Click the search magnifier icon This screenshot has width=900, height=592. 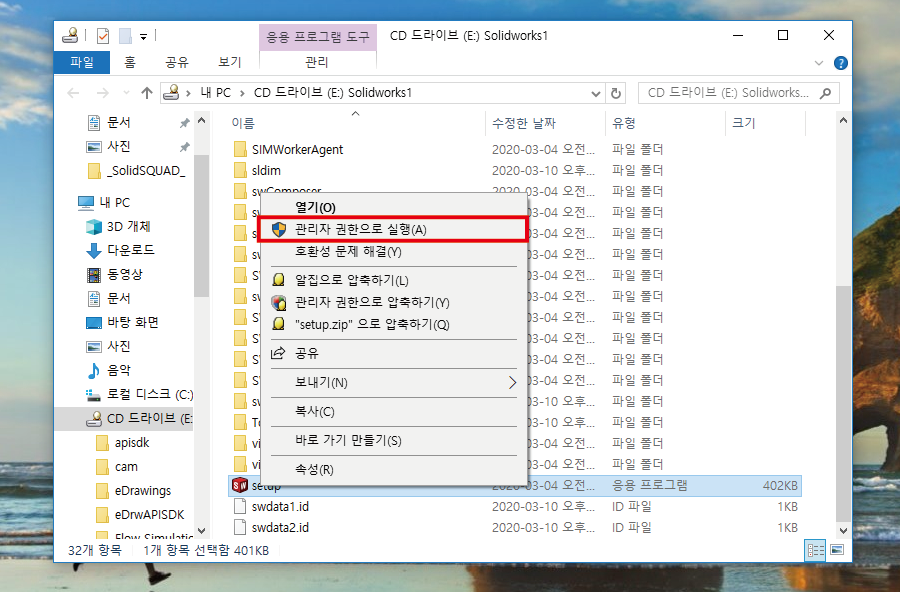click(825, 93)
